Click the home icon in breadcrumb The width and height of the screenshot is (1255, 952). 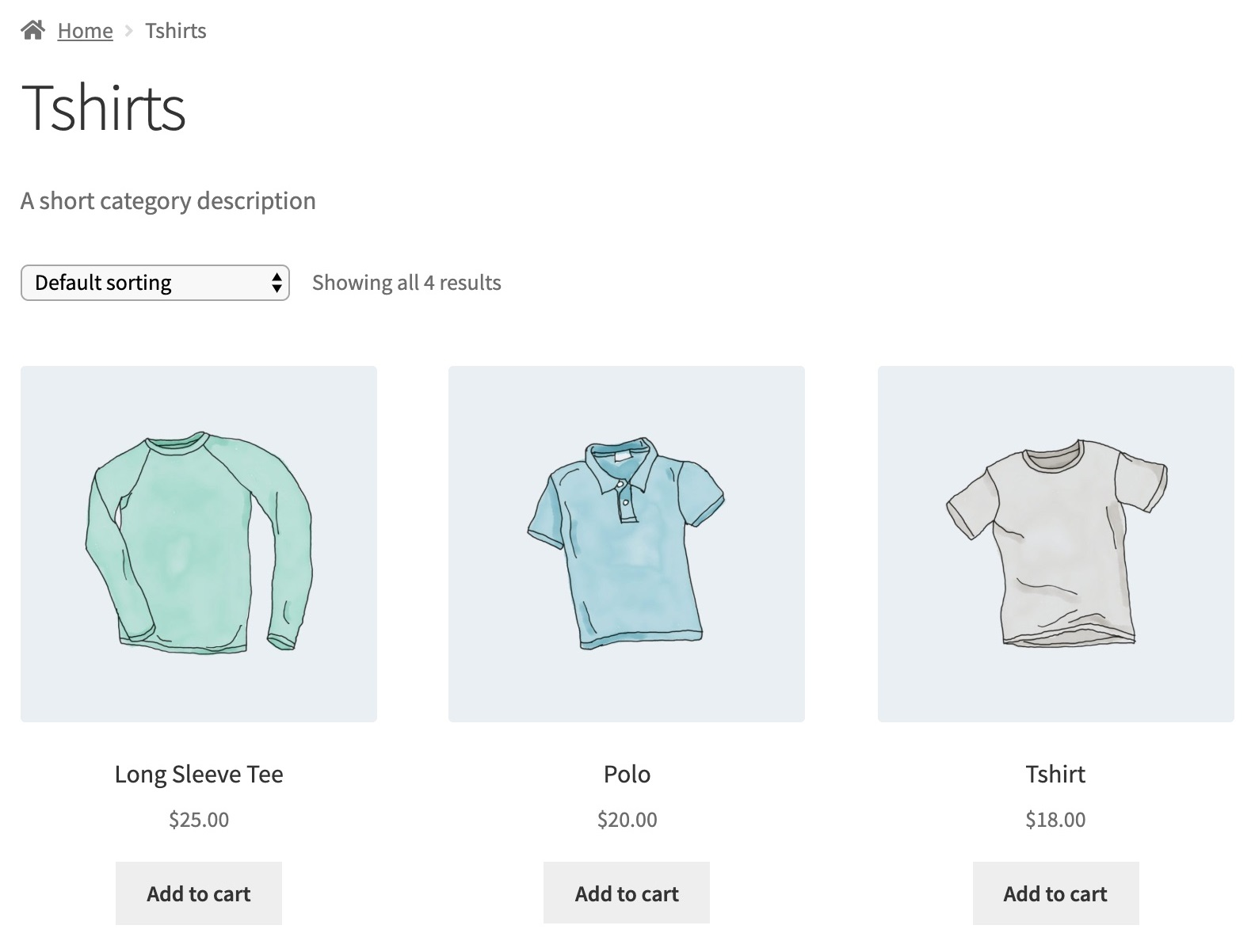click(32, 31)
